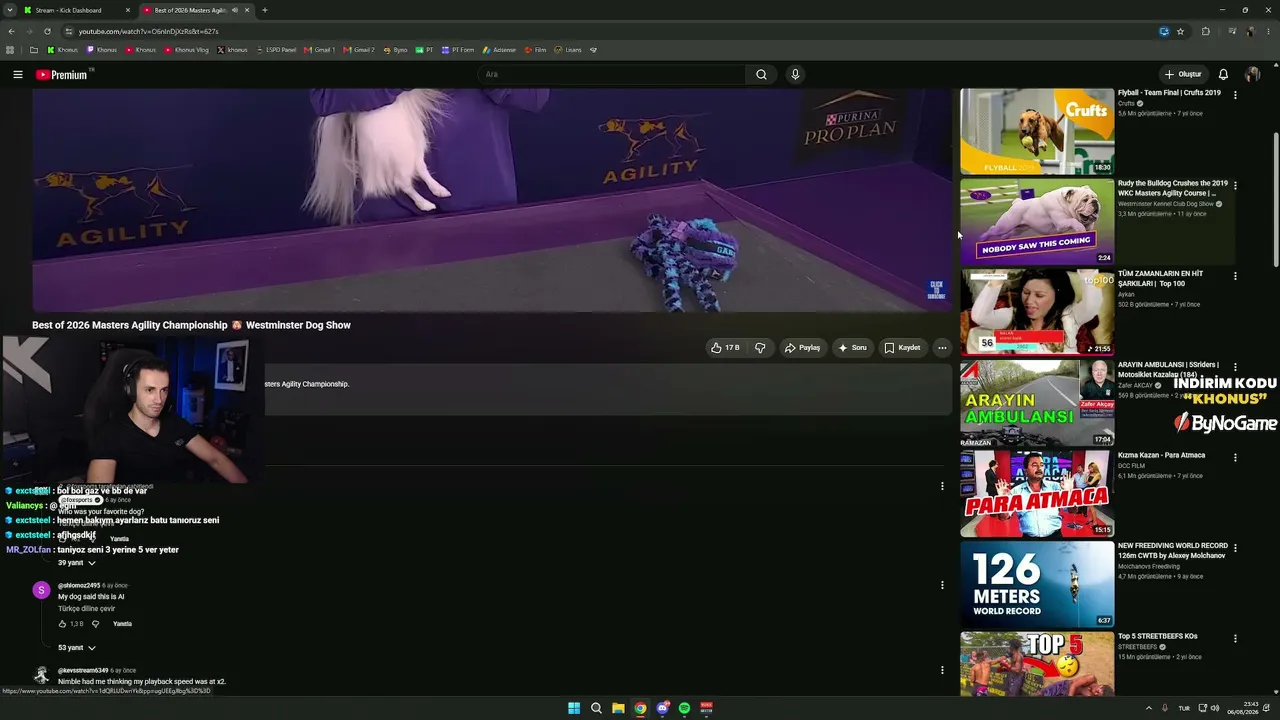Open options for Rudy the Bulldog video
This screenshot has height=720, width=1280.
pos(1235,185)
